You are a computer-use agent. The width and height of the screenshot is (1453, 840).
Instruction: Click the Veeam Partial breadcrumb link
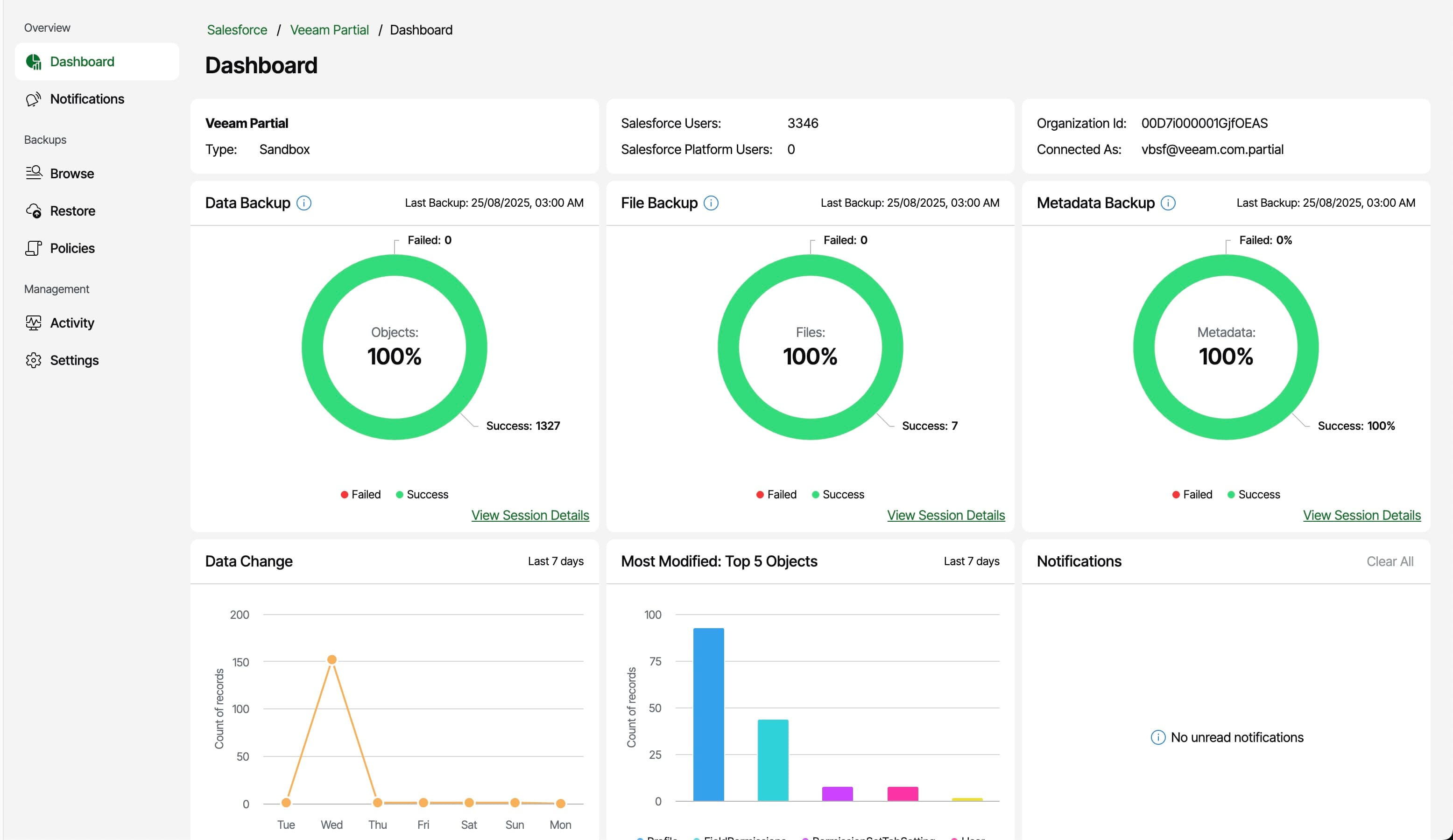[x=329, y=30]
